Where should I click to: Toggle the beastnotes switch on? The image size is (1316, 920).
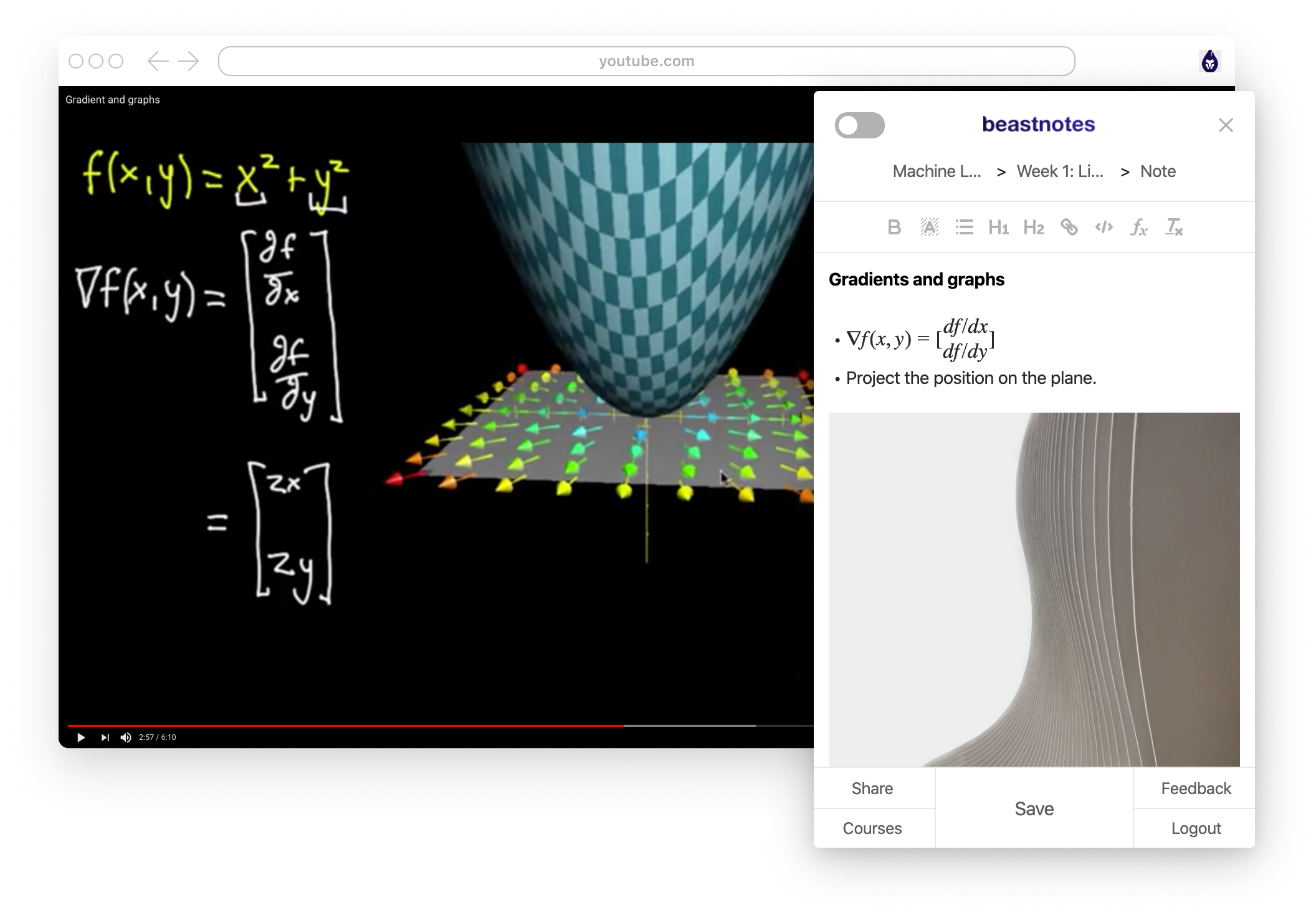(859, 125)
